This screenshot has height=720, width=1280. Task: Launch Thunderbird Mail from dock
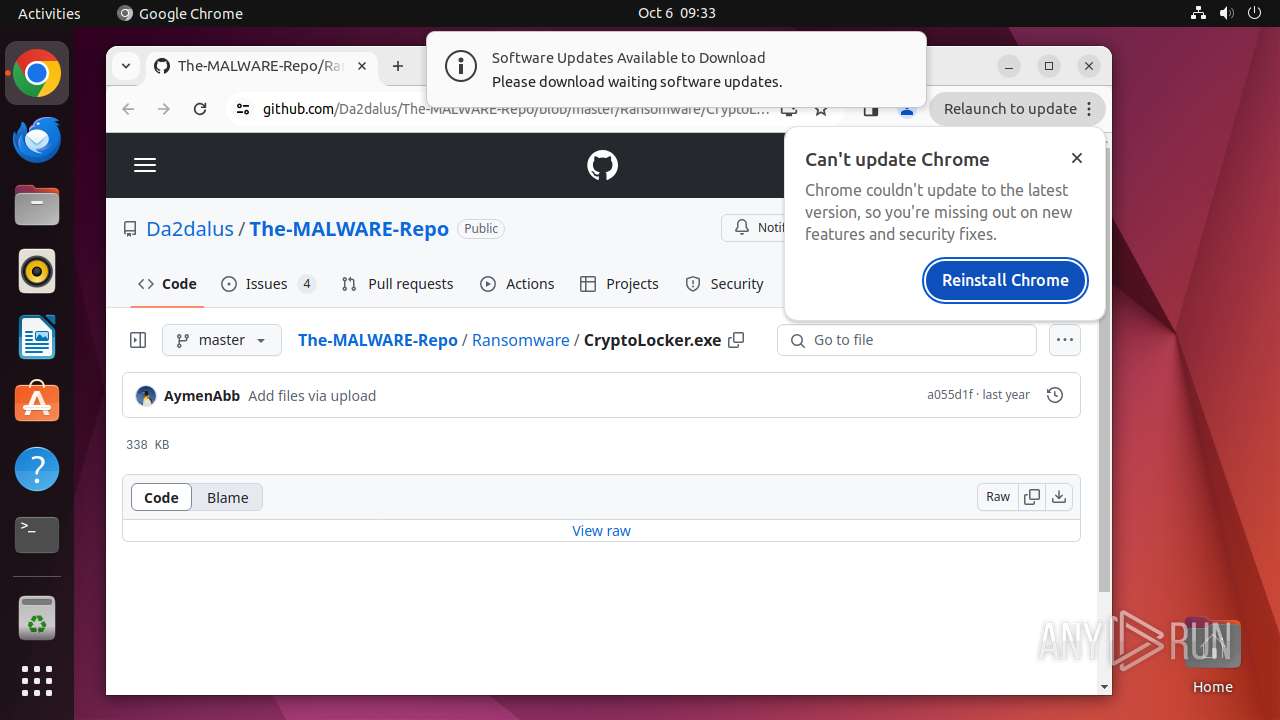37,139
